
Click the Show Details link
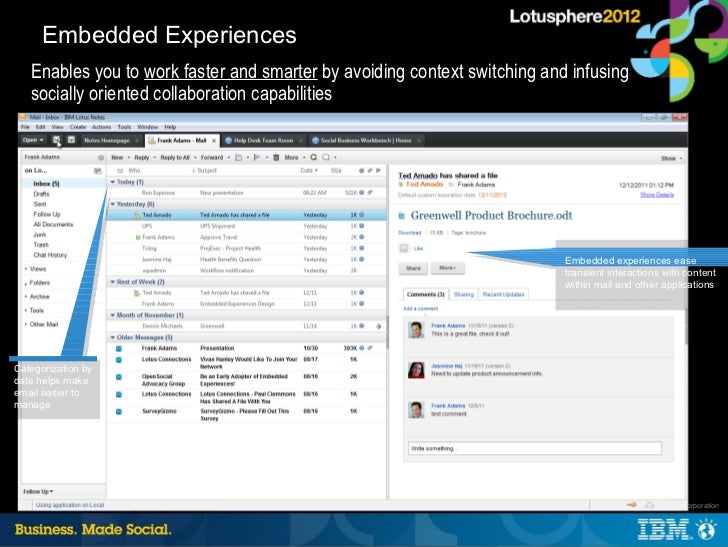click(x=657, y=195)
